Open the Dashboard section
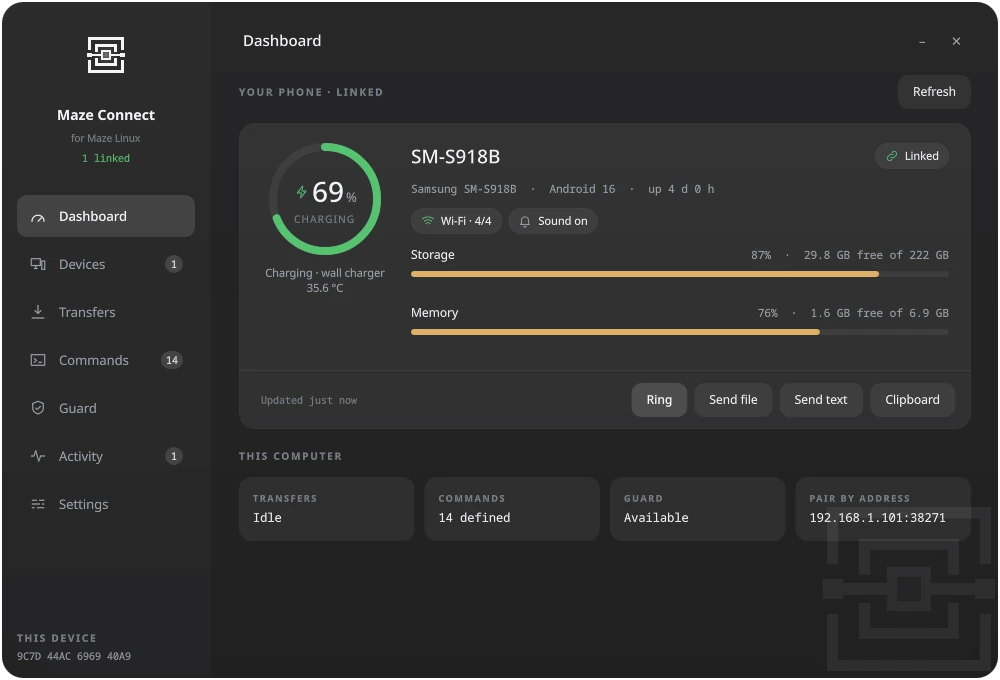 point(106,216)
